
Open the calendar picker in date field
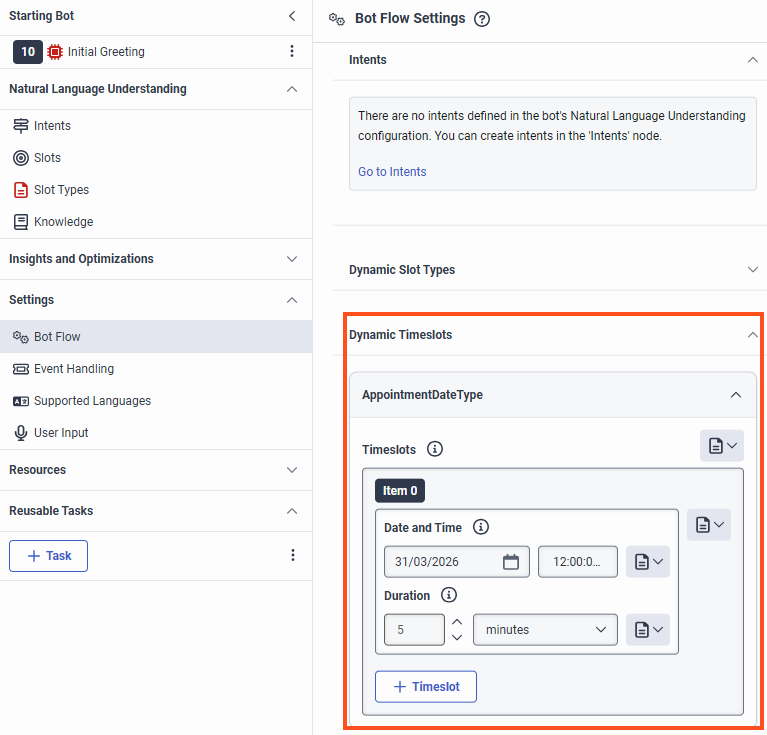(511, 562)
